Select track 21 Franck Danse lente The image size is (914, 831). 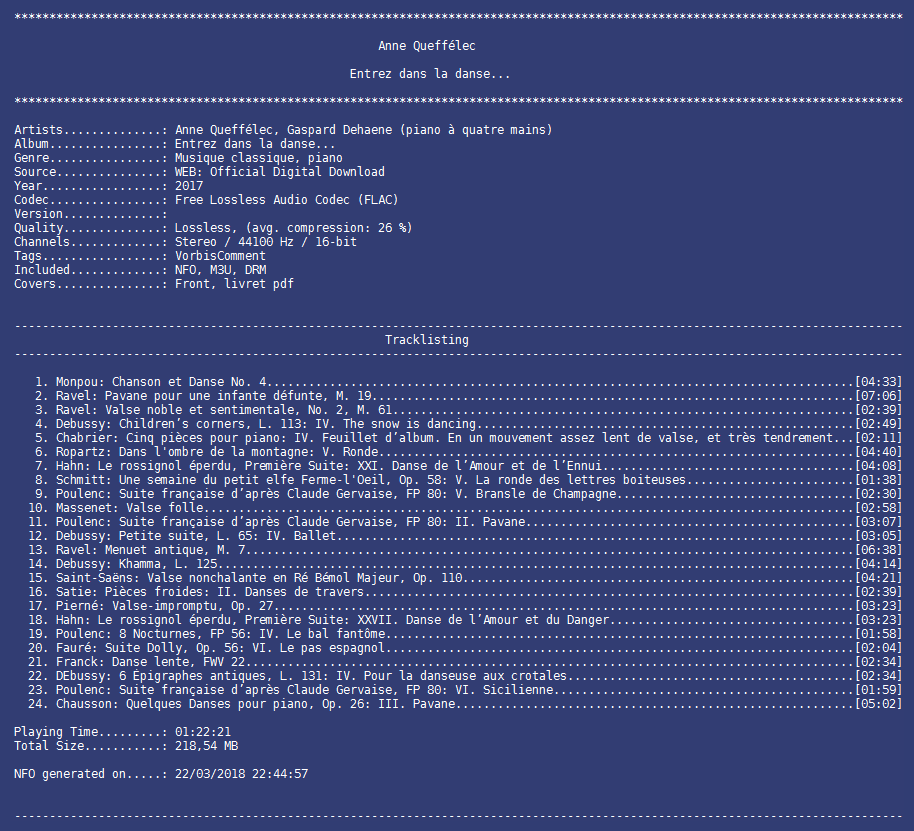(x=465, y=661)
